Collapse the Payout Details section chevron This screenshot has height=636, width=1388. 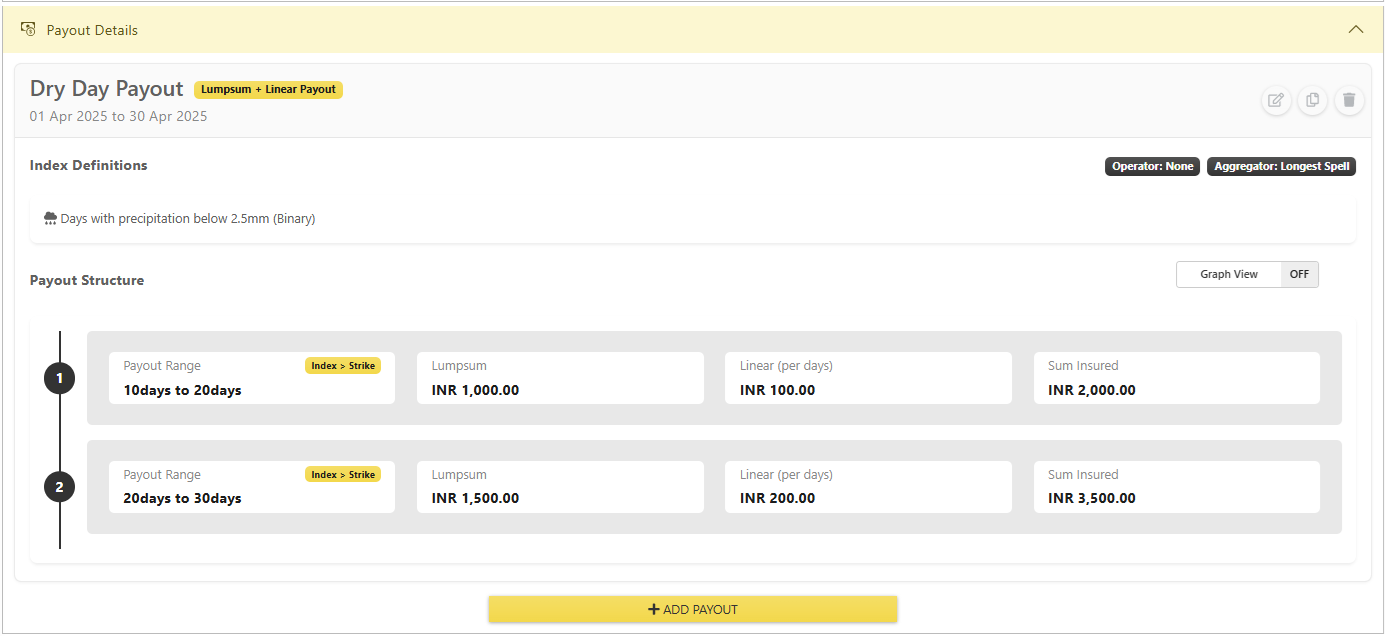[x=1356, y=30]
